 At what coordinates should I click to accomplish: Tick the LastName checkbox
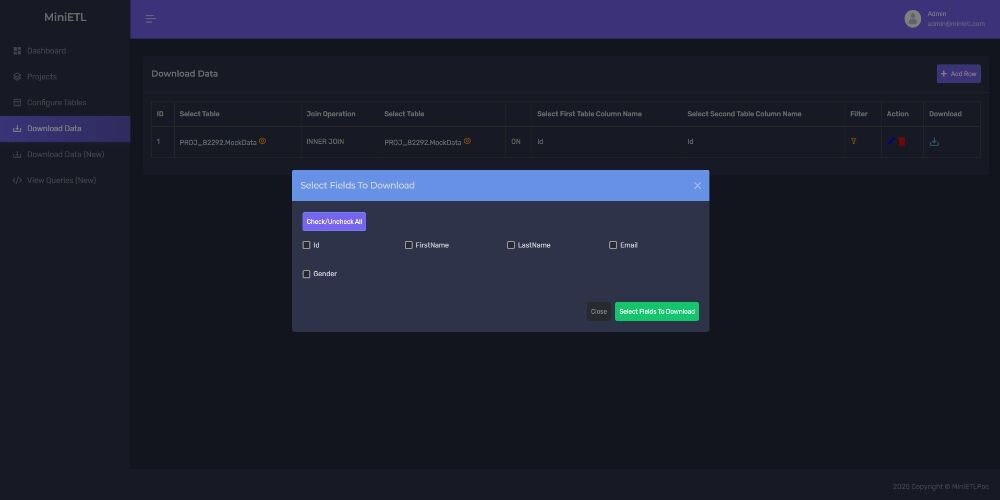pyautogui.click(x=511, y=245)
